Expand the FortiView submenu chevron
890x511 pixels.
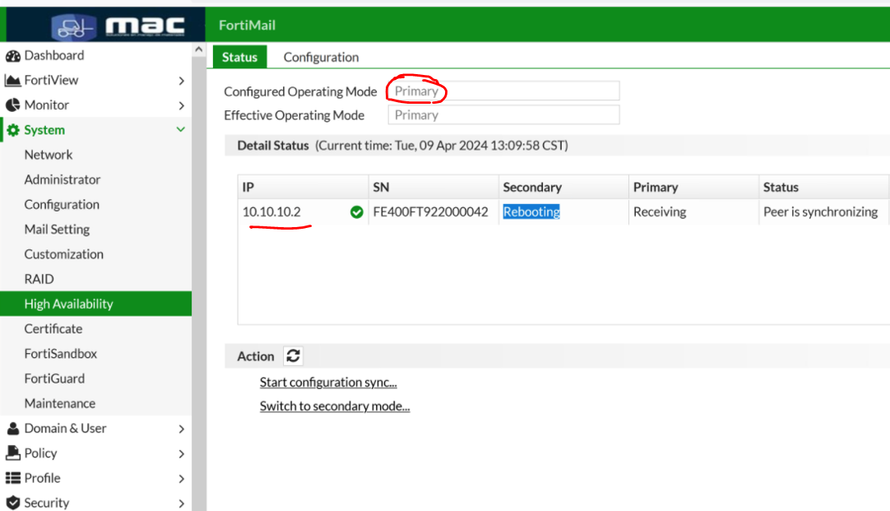(x=181, y=81)
